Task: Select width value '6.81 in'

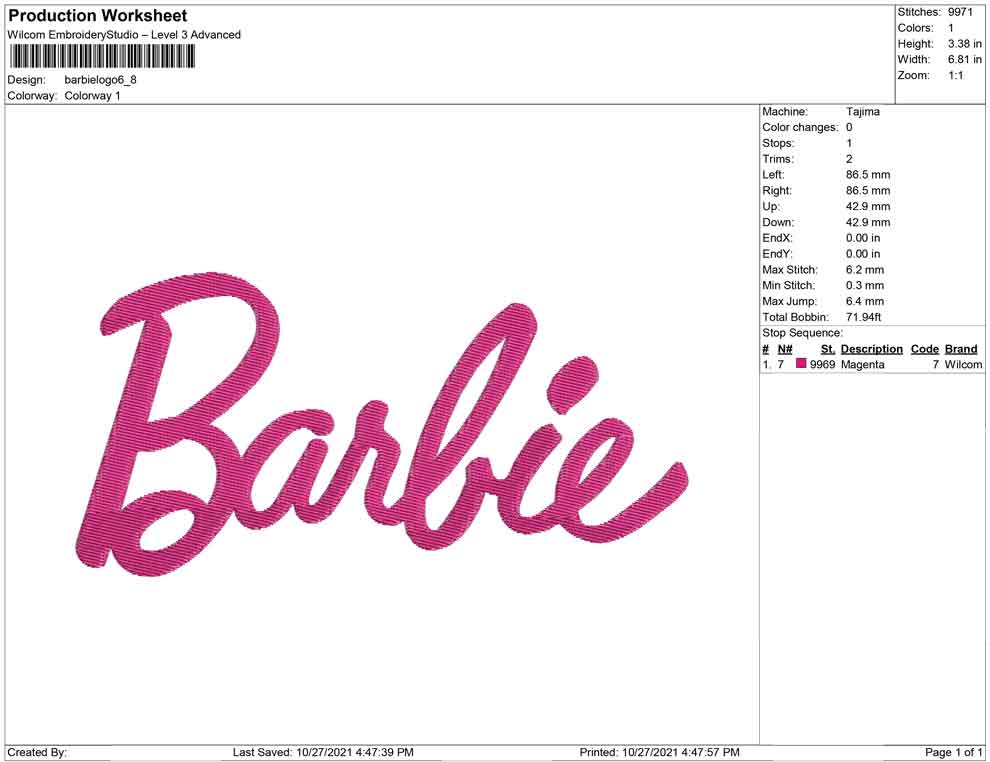Action: [965, 59]
